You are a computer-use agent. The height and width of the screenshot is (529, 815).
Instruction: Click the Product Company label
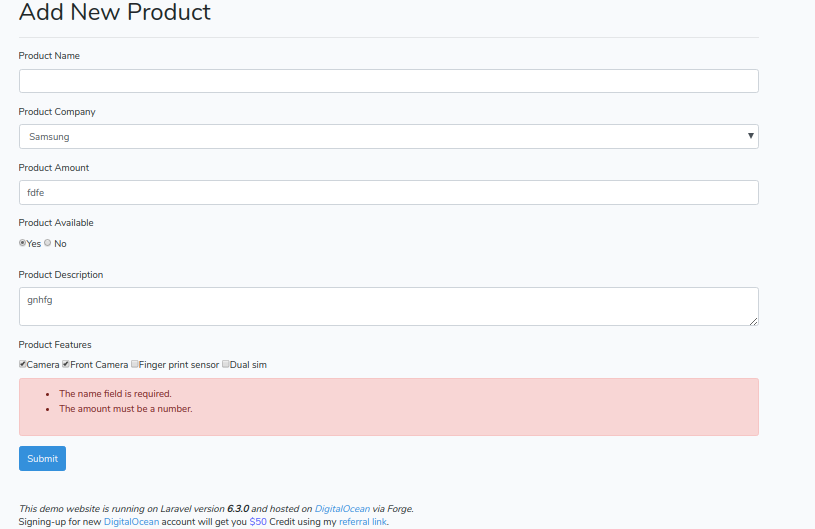coord(57,112)
